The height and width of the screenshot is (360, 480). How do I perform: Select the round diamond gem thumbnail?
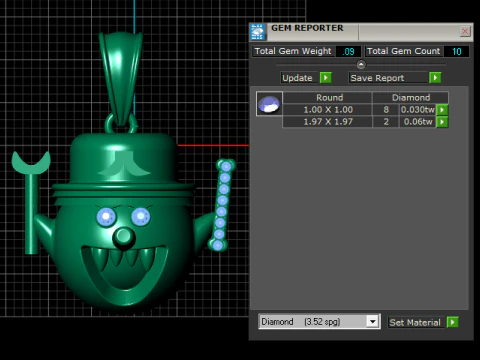tap(269, 104)
